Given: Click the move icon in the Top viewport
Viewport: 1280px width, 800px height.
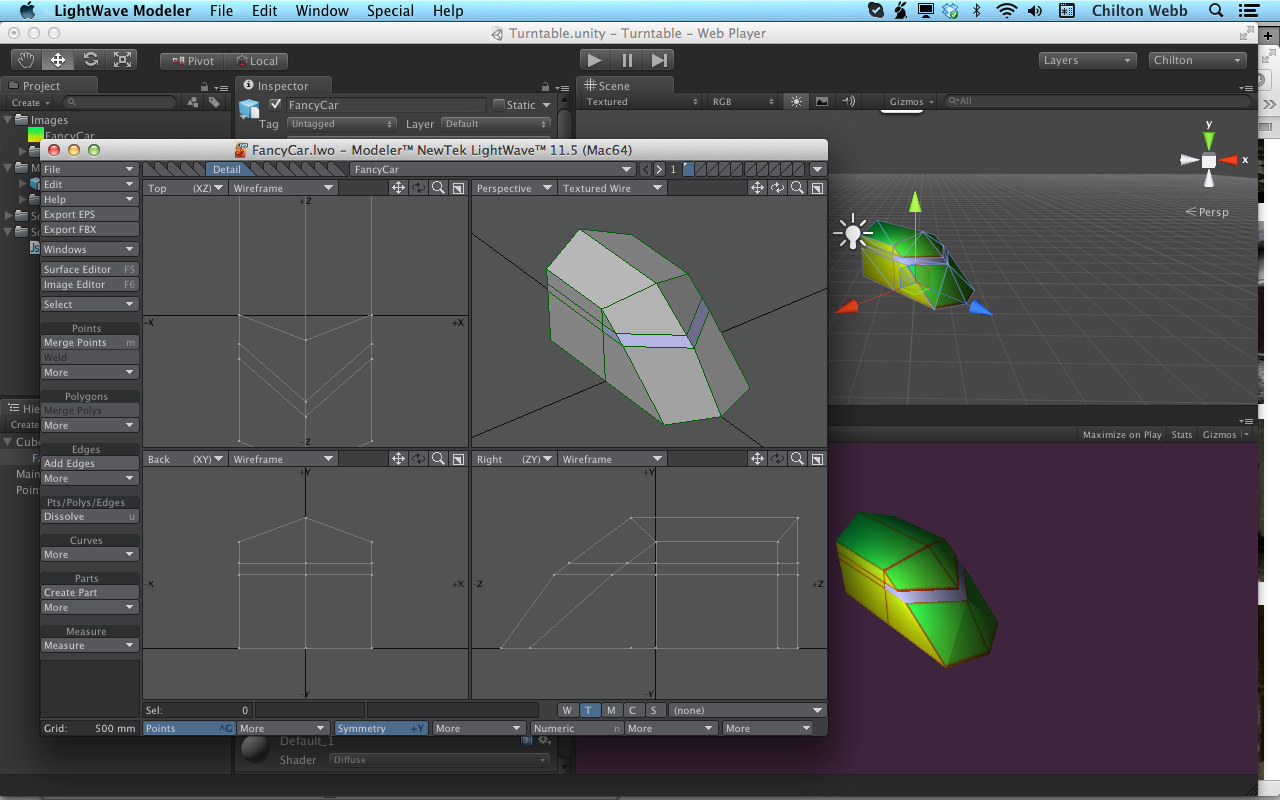Looking at the screenshot, I should point(398,188).
